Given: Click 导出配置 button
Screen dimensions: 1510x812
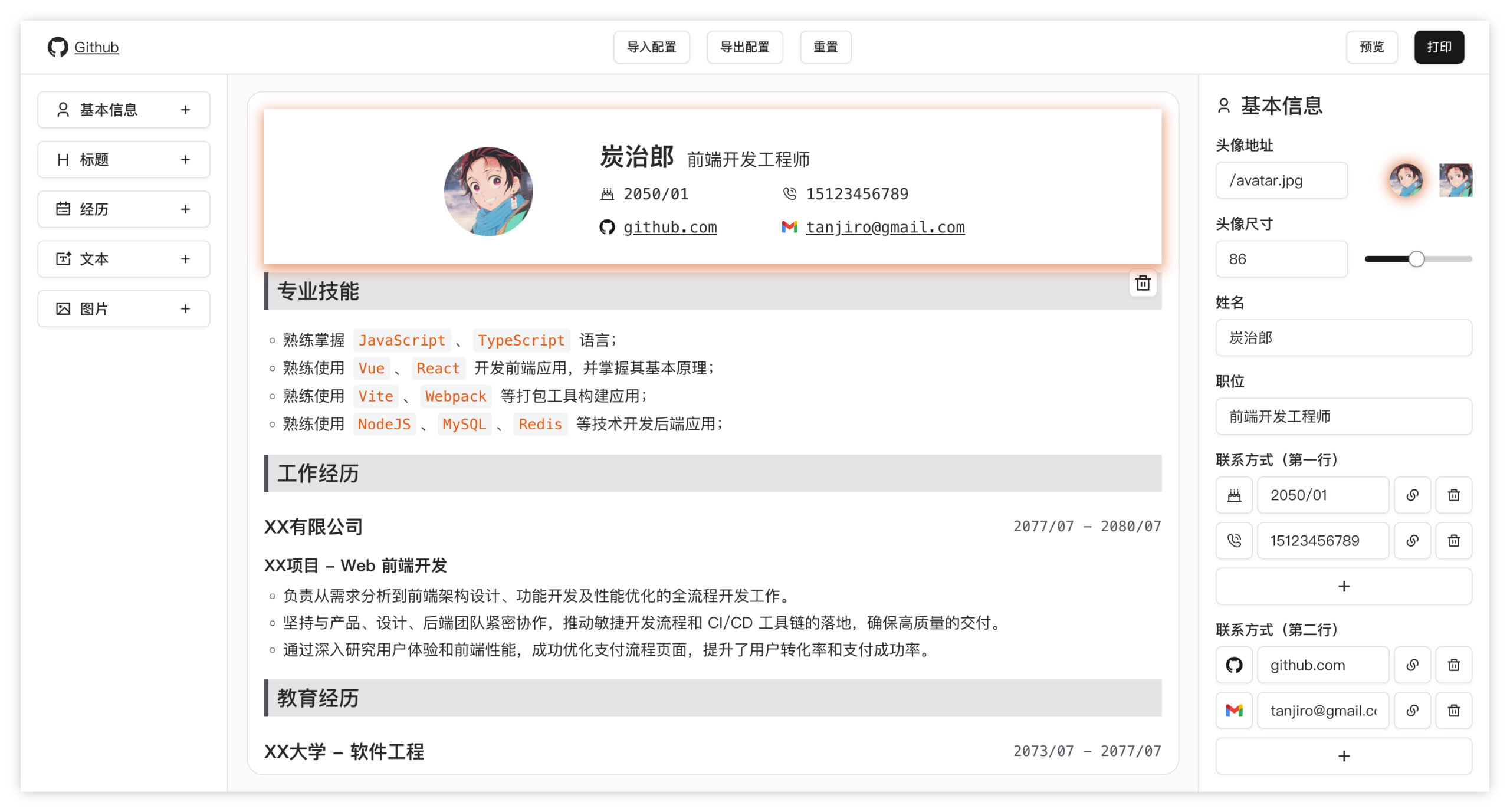Looking at the screenshot, I should click(744, 47).
